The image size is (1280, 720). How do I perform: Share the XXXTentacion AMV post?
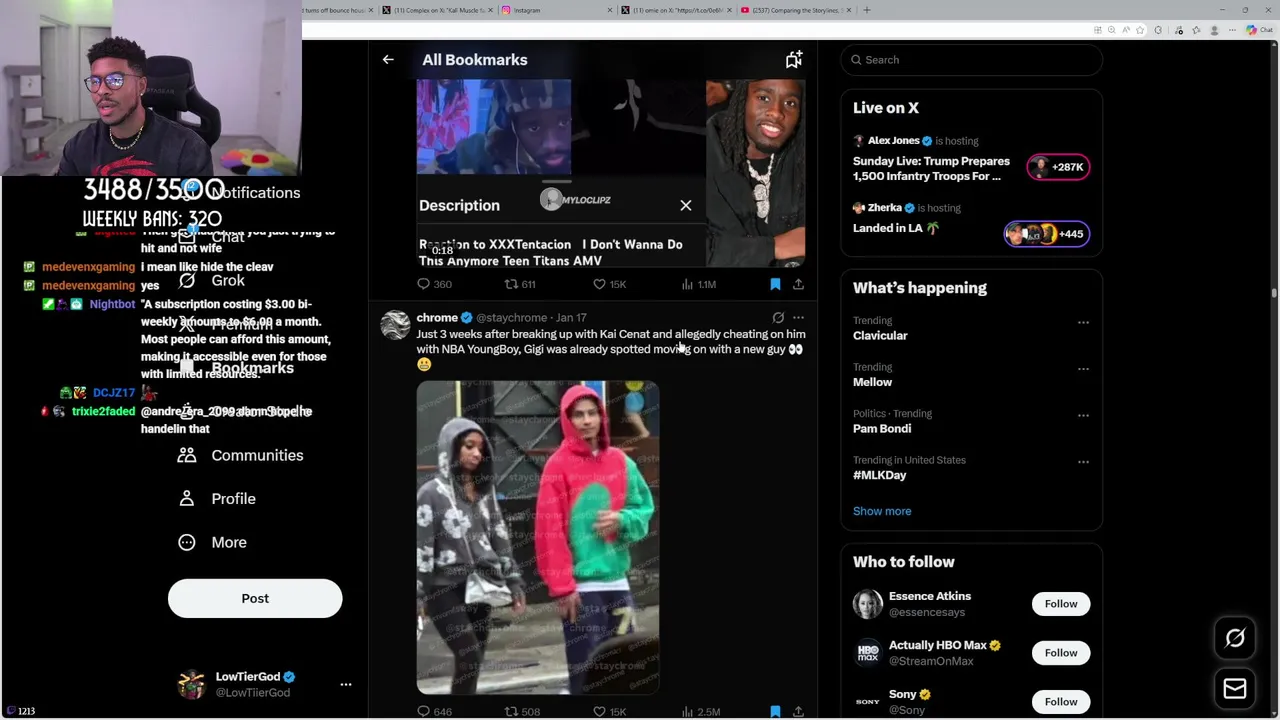[798, 284]
